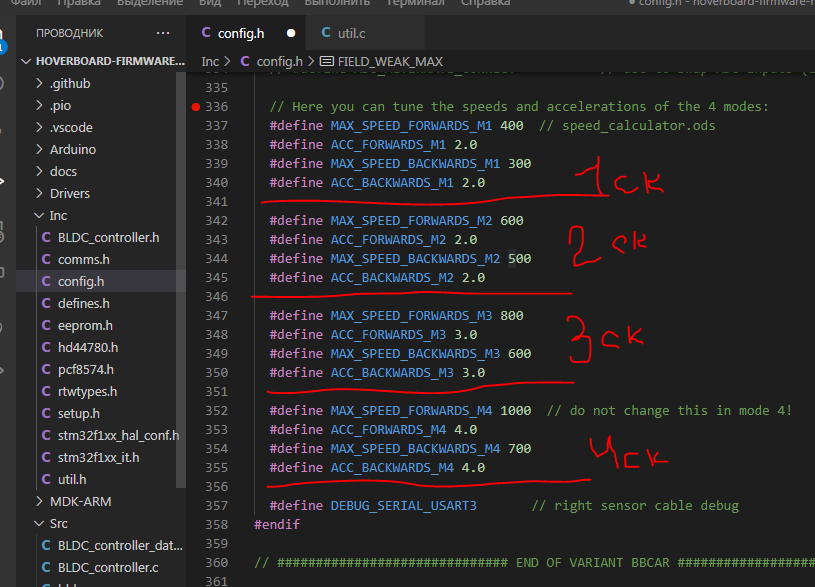This screenshot has width=815, height=587.
Task: Remove the breakpoint on line 336
Action: click(x=194, y=106)
